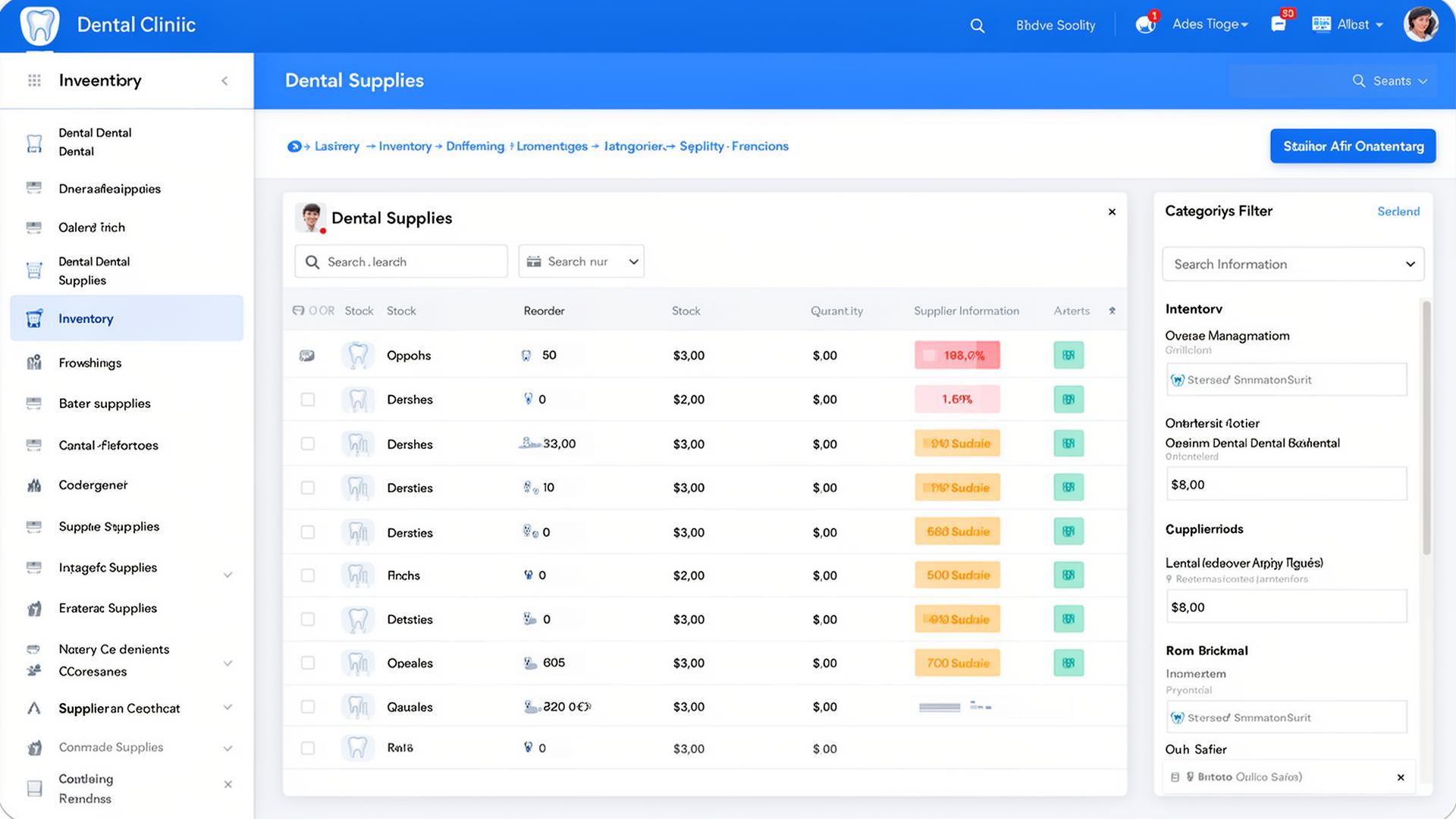This screenshot has height=819, width=1456.
Task: Toggle the checkbox for Fincchs row
Action: click(308, 576)
